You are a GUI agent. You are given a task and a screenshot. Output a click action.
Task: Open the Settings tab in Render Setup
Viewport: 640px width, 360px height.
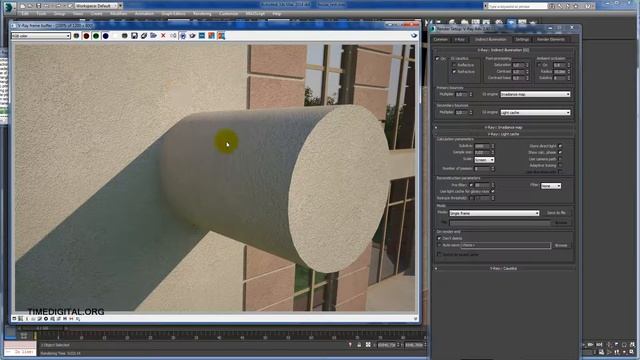[522, 40]
